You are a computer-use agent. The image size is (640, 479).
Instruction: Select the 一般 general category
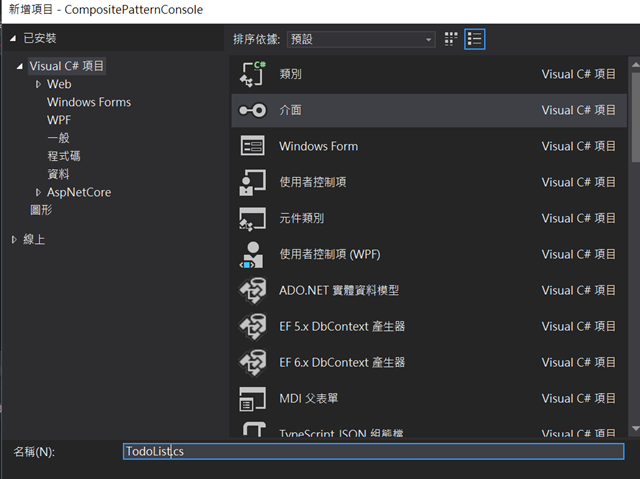tap(58, 138)
